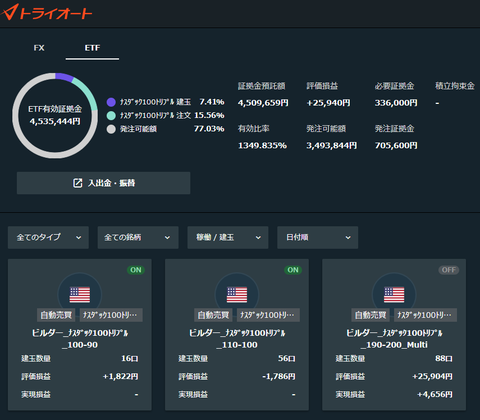Click US flag icon on _190-200_Multi card

point(394,295)
